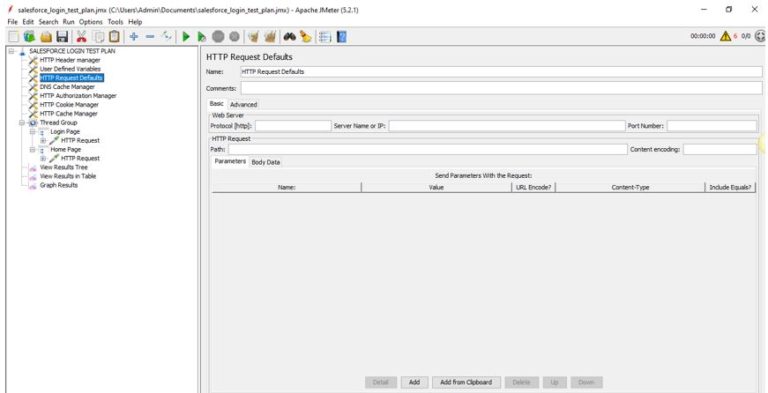Click the Down button
Image resolution: width=768 pixels, height=393 pixels.
[586, 382]
